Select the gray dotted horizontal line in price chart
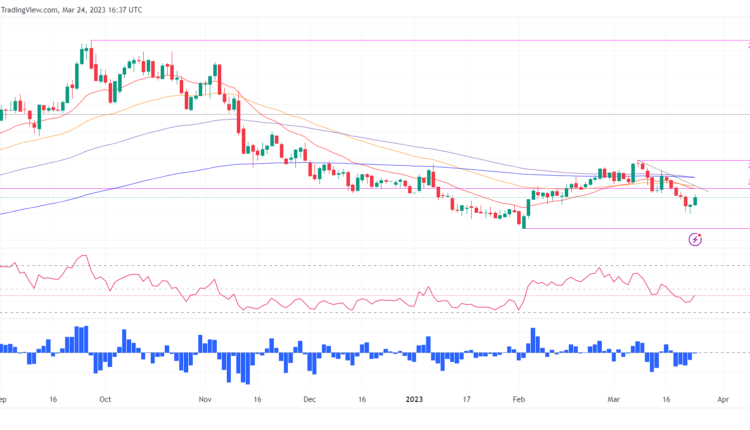The width and height of the screenshot is (750, 430). pyautogui.click(x=400, y=114)
